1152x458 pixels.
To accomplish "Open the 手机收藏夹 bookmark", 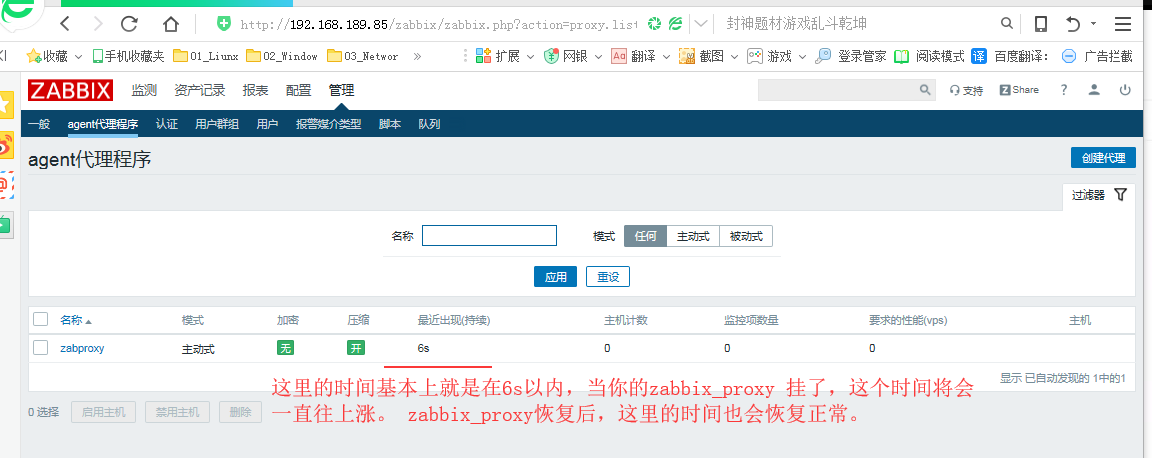I will pos(129,56).
